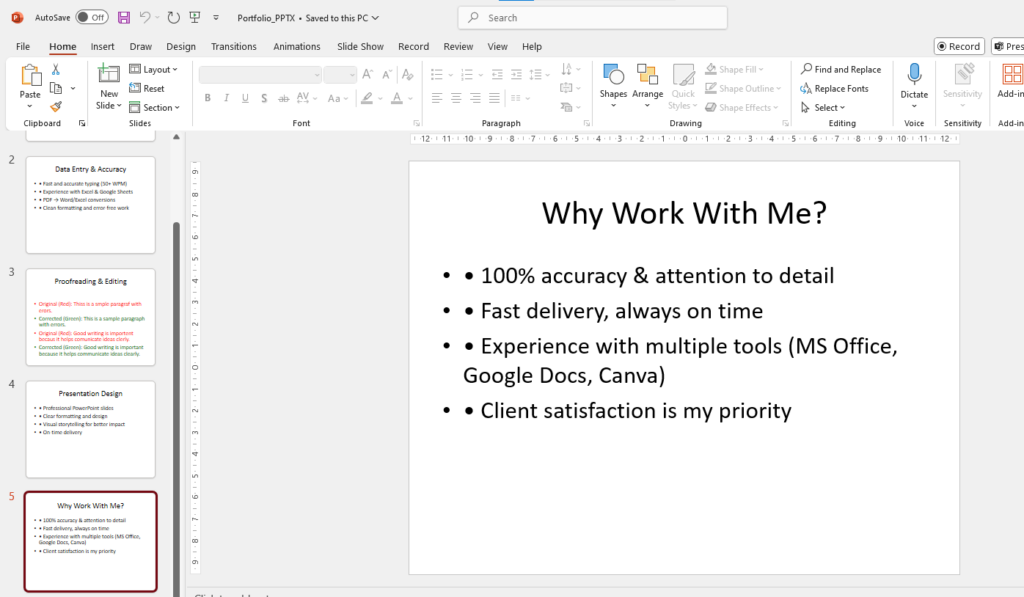Click the Search box
This screenshot has height=597, width=1024.
tap(593, 18)
